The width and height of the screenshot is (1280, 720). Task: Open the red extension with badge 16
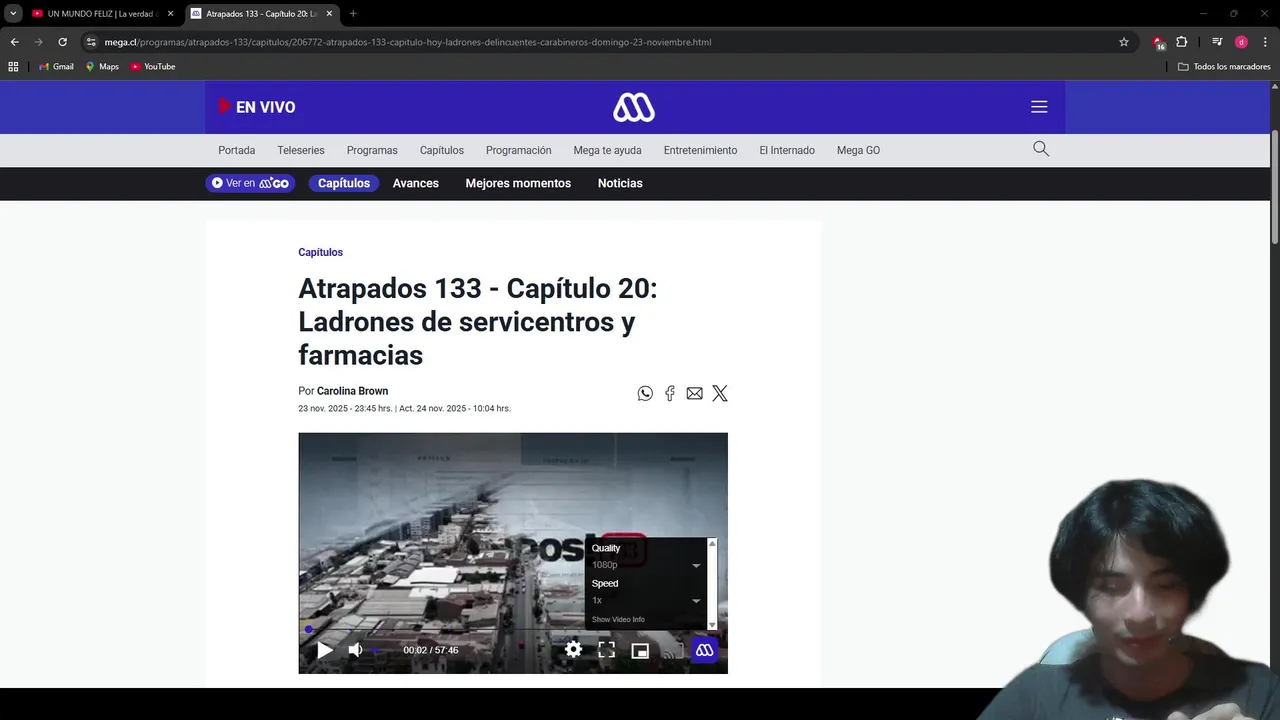[1158, 42]
